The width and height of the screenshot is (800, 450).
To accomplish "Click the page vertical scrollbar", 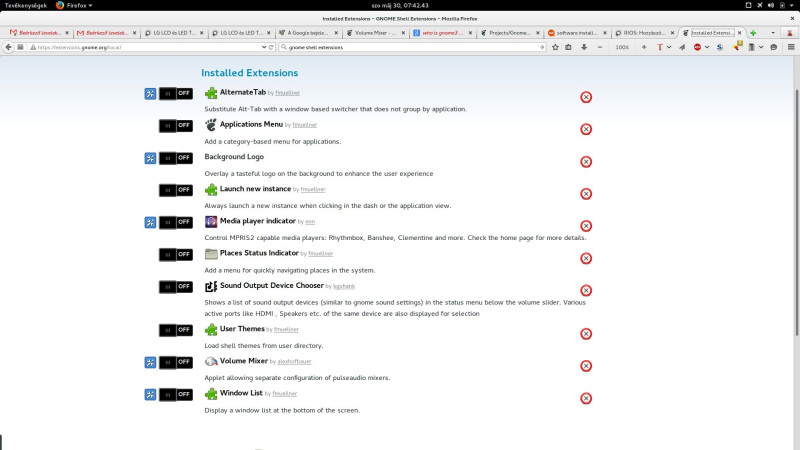I will [x=796, y=212].
